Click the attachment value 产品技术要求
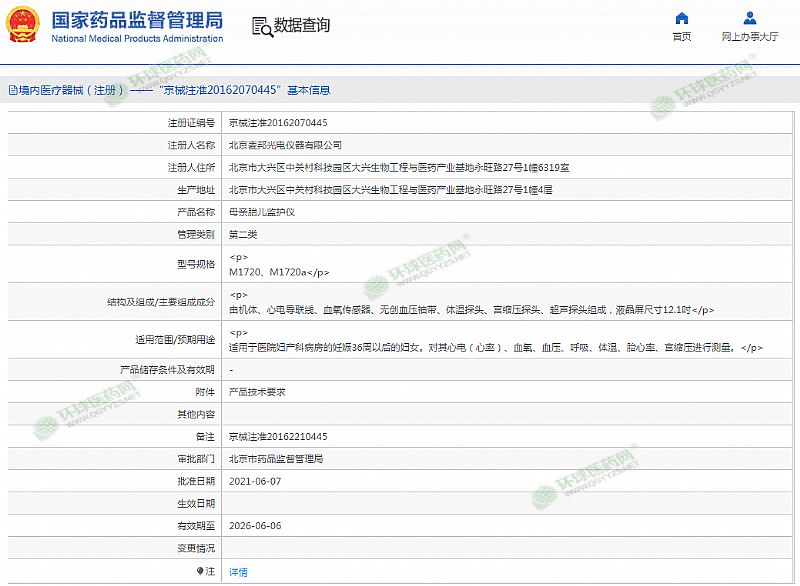This screenshot has width=800, height=586. (257, 392)
